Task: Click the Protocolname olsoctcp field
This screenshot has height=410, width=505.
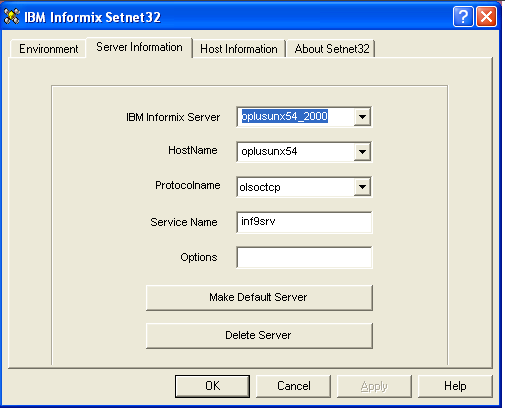Action: click(x=296, y=187)
